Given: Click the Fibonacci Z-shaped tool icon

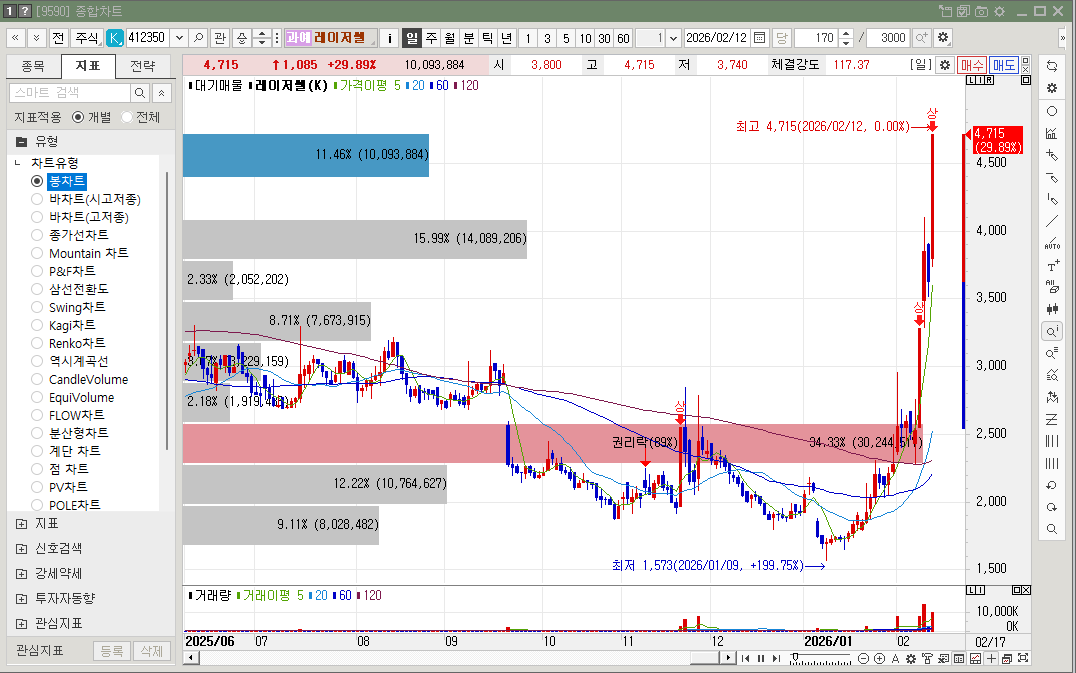Looking at the screenshot, I should (1051, 418).
